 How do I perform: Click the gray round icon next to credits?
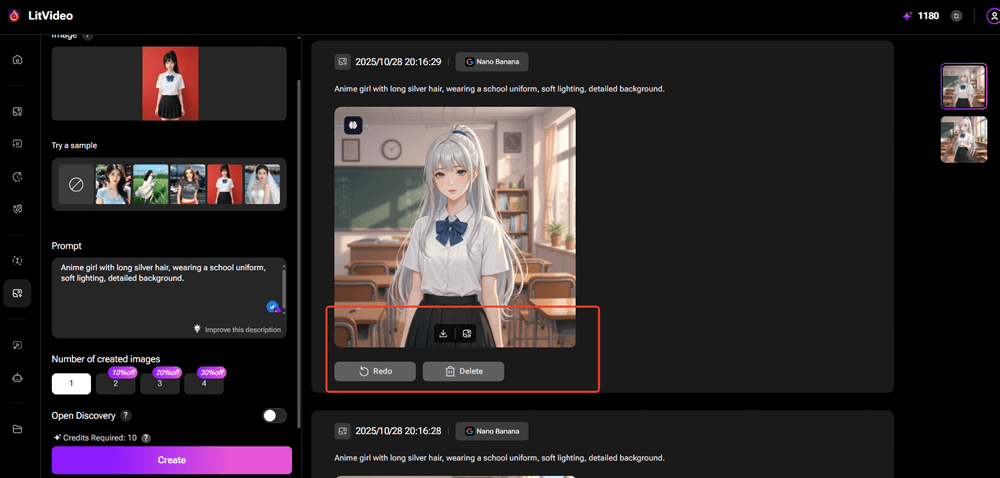pyautogui.click(x=956, y=16)
